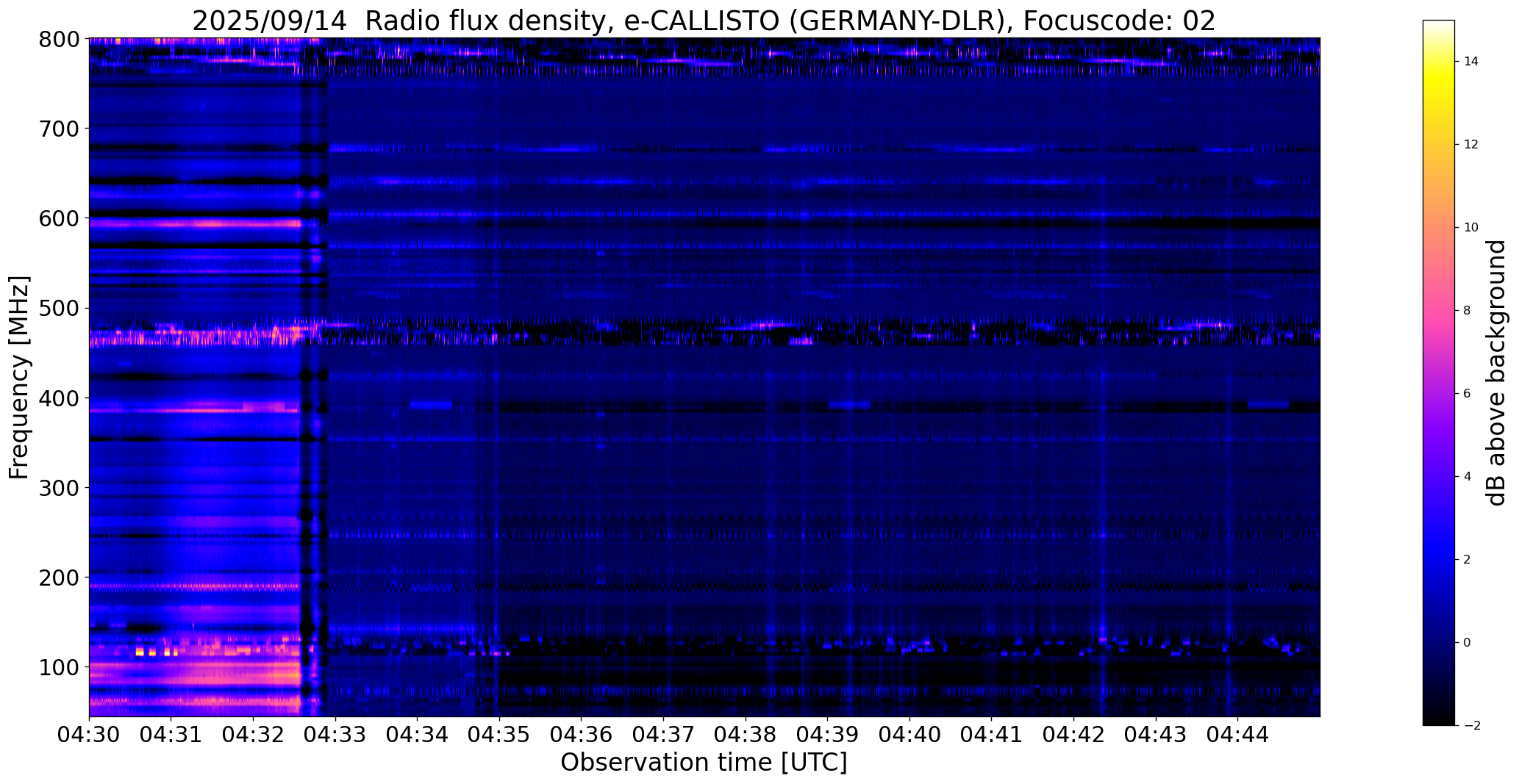Click the colorbar tick label 14
Viewport: 1519px width, 784px height.
coord(1471,62)
